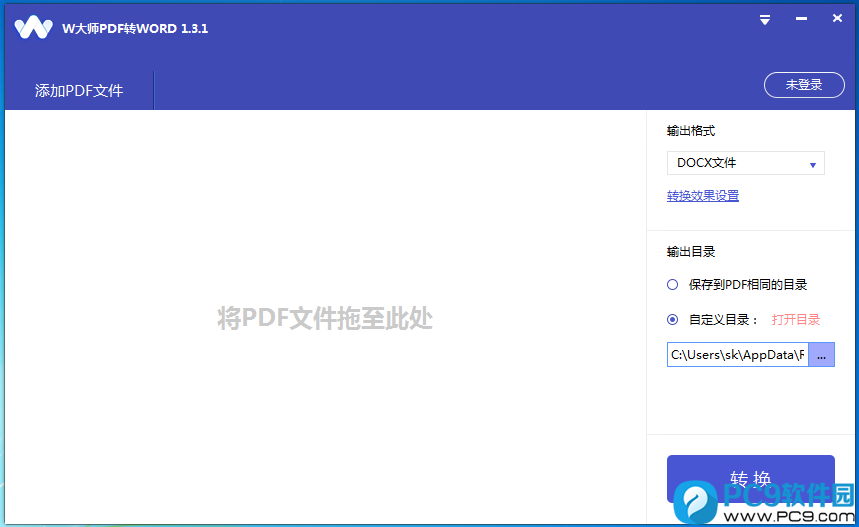Browse for folder with the ... button
This screenshot has width=859, height=527.
821,354
